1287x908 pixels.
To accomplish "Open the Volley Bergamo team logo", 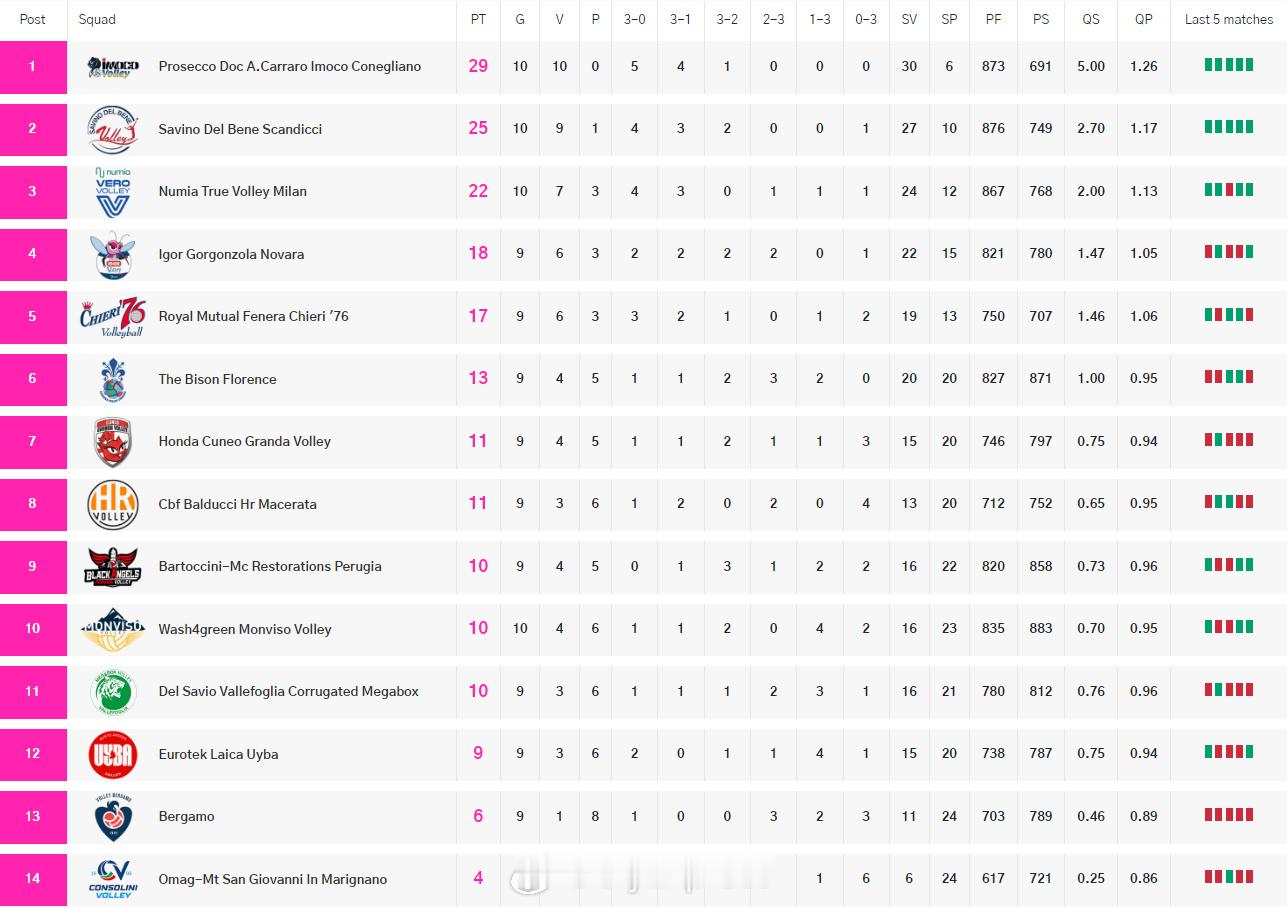I will click(113, 817).
